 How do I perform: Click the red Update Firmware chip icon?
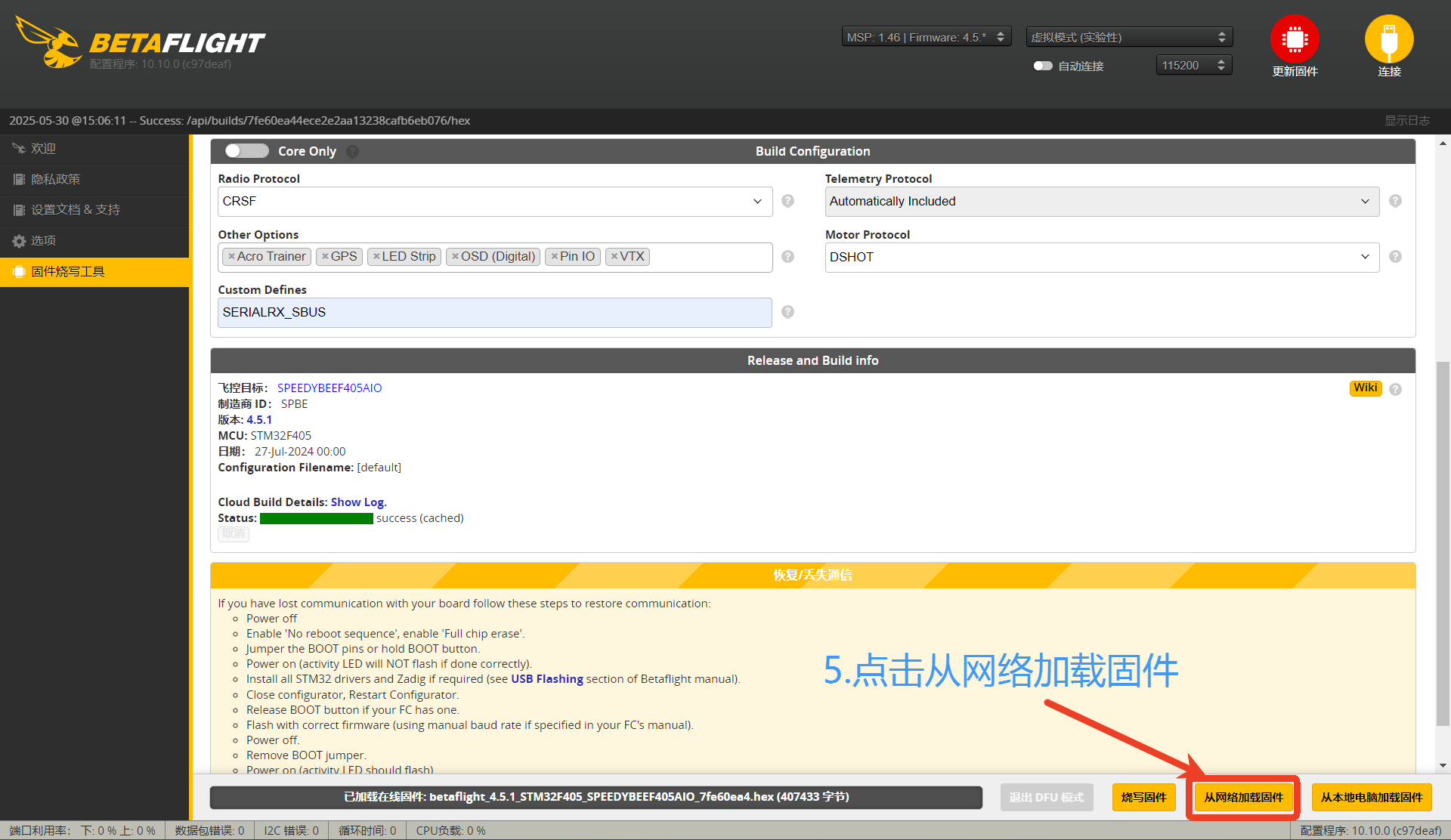point(1295,39)
